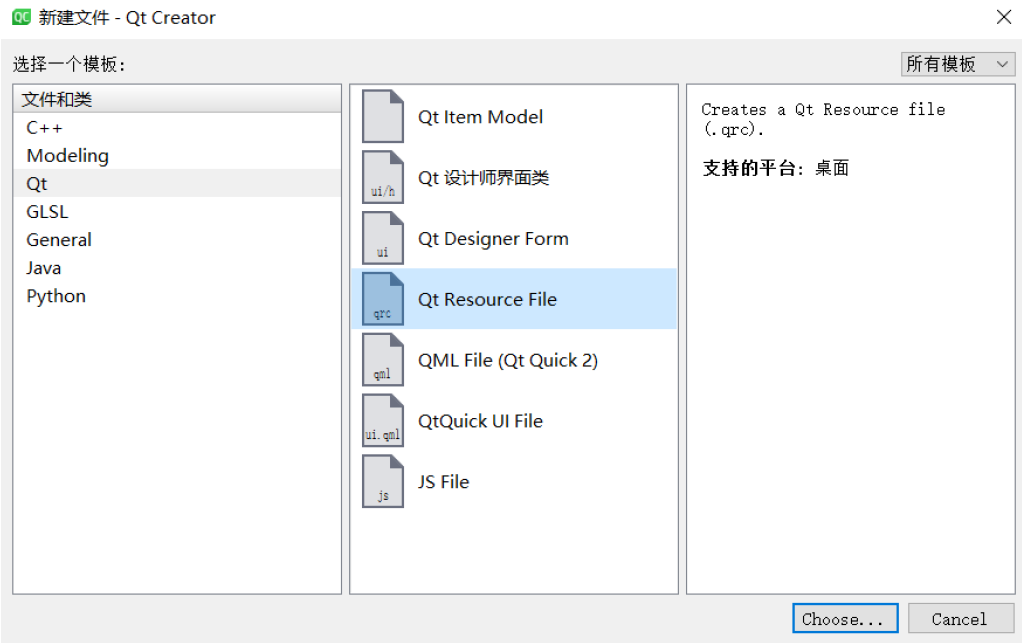Select the JS File template
This screenshot has height=644, width=1022.
pyautogui.click(x=514, y=482)
